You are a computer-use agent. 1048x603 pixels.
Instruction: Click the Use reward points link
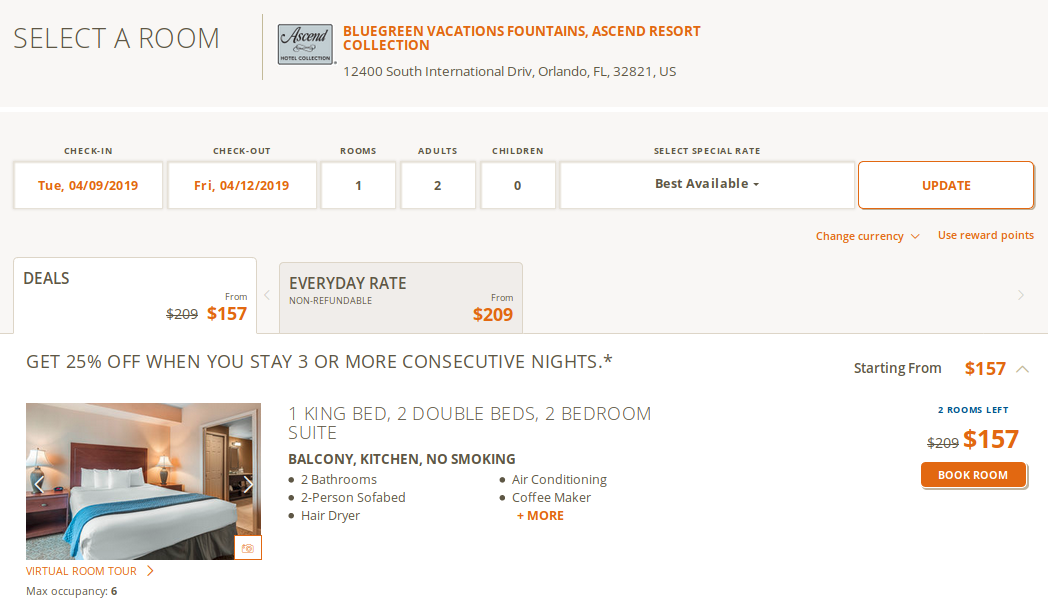[x=985, y=236]
